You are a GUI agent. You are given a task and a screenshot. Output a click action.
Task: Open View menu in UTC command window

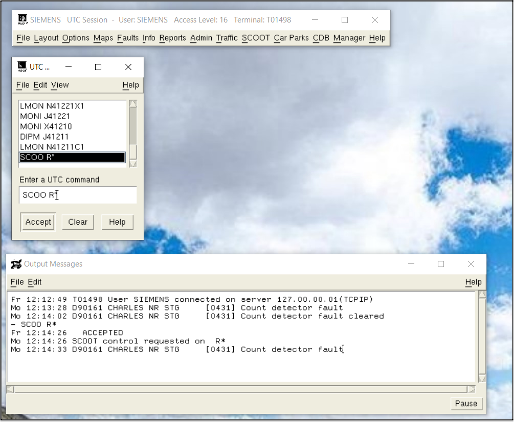click(x=60, y=85)
